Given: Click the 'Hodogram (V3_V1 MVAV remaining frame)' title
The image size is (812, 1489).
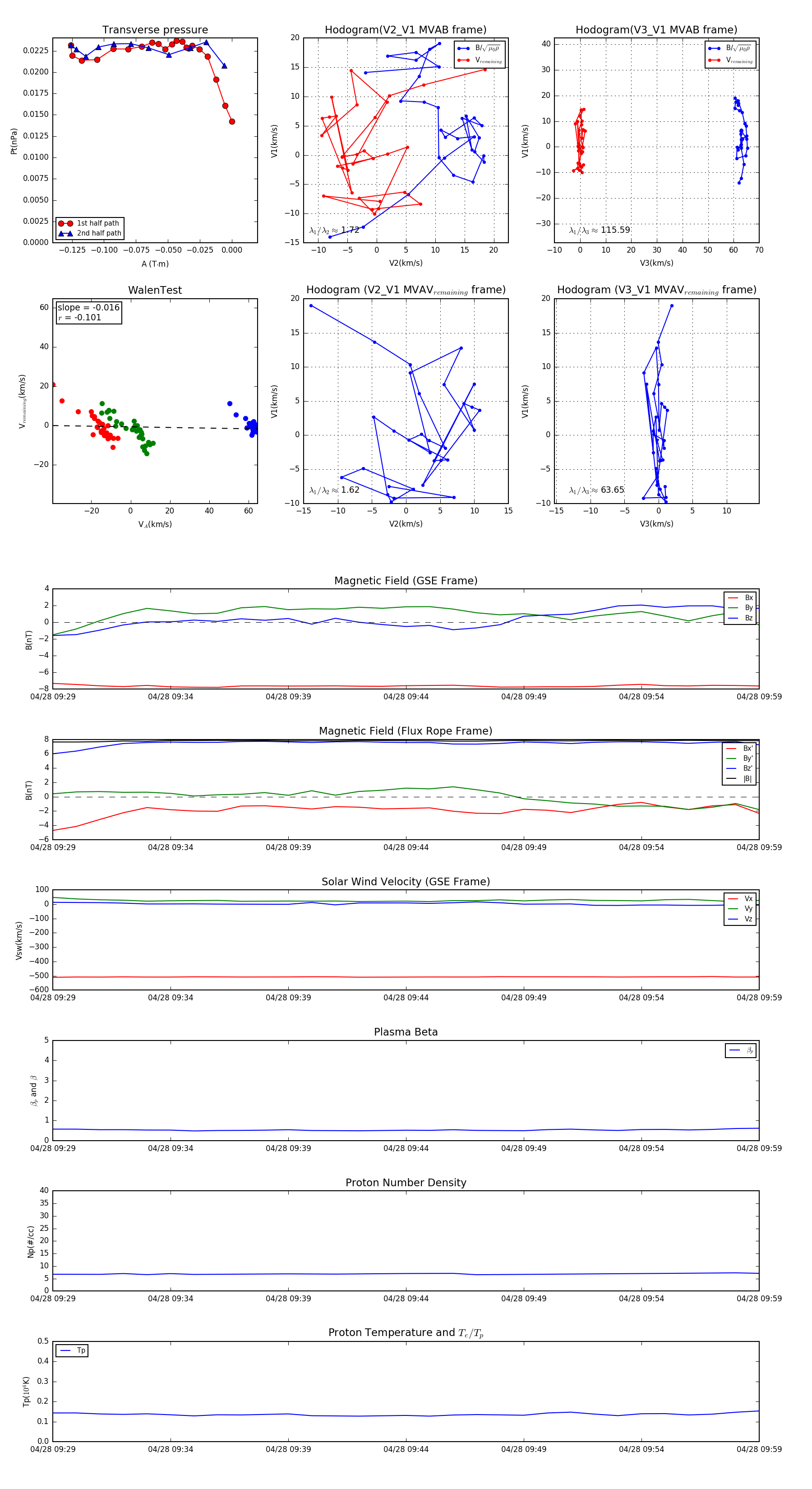Looking at the screenshot, I should click(x=656, y=290).
